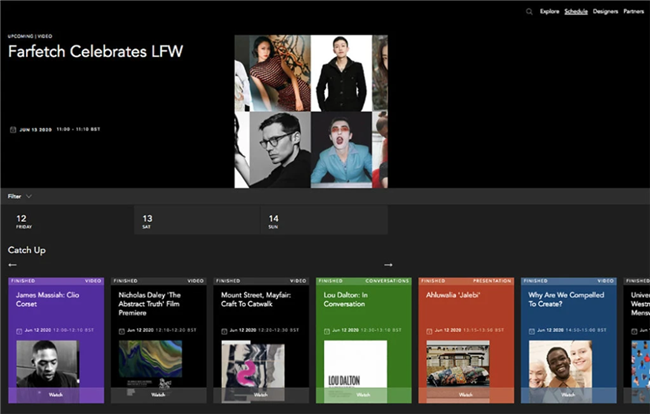Click Watch on James Massiah: Clio Corset
The width and height of the screenshot is (650, 414).
(56, 395)
